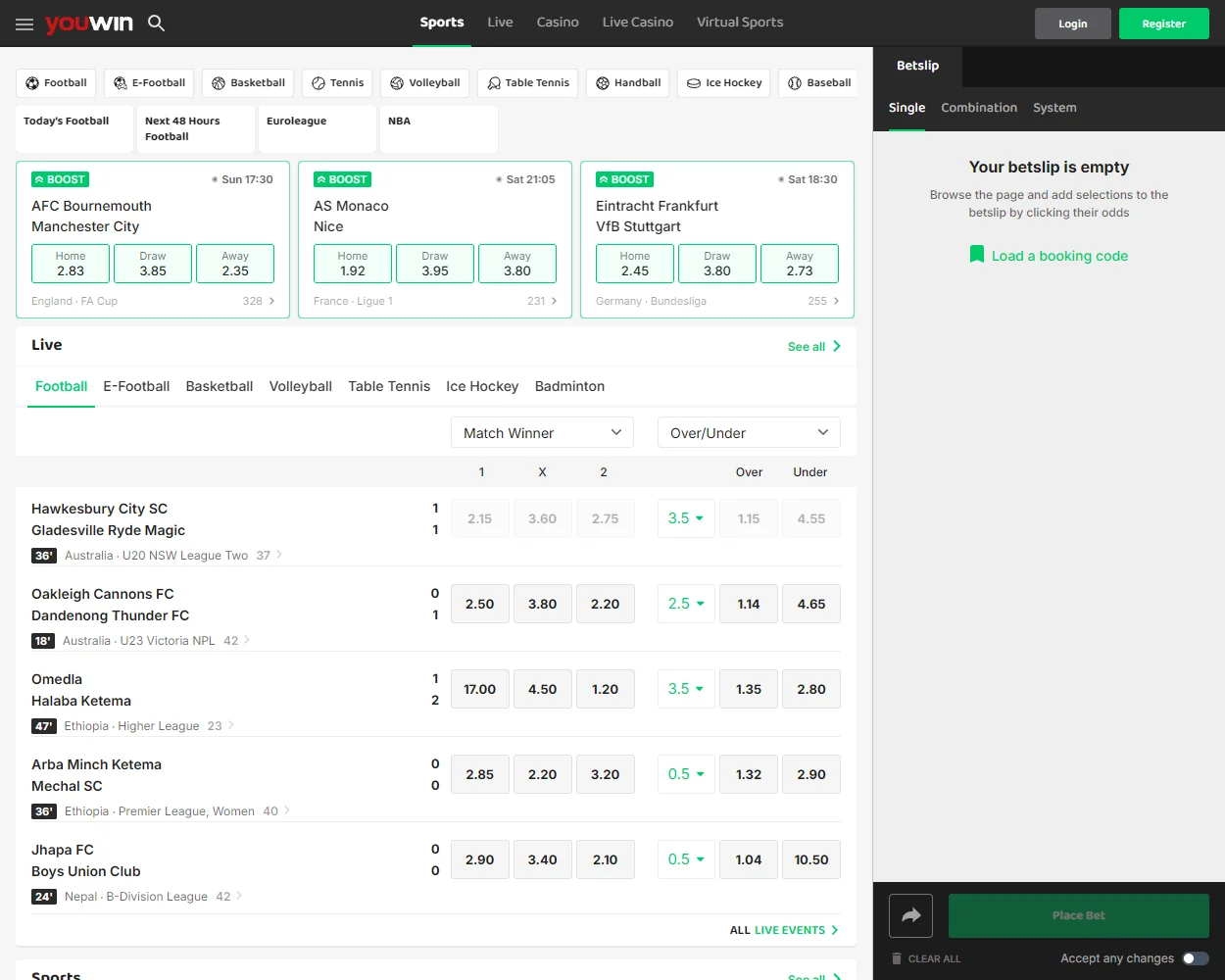
Task: Open the hamburger menu icon
Action: point(24,24)
